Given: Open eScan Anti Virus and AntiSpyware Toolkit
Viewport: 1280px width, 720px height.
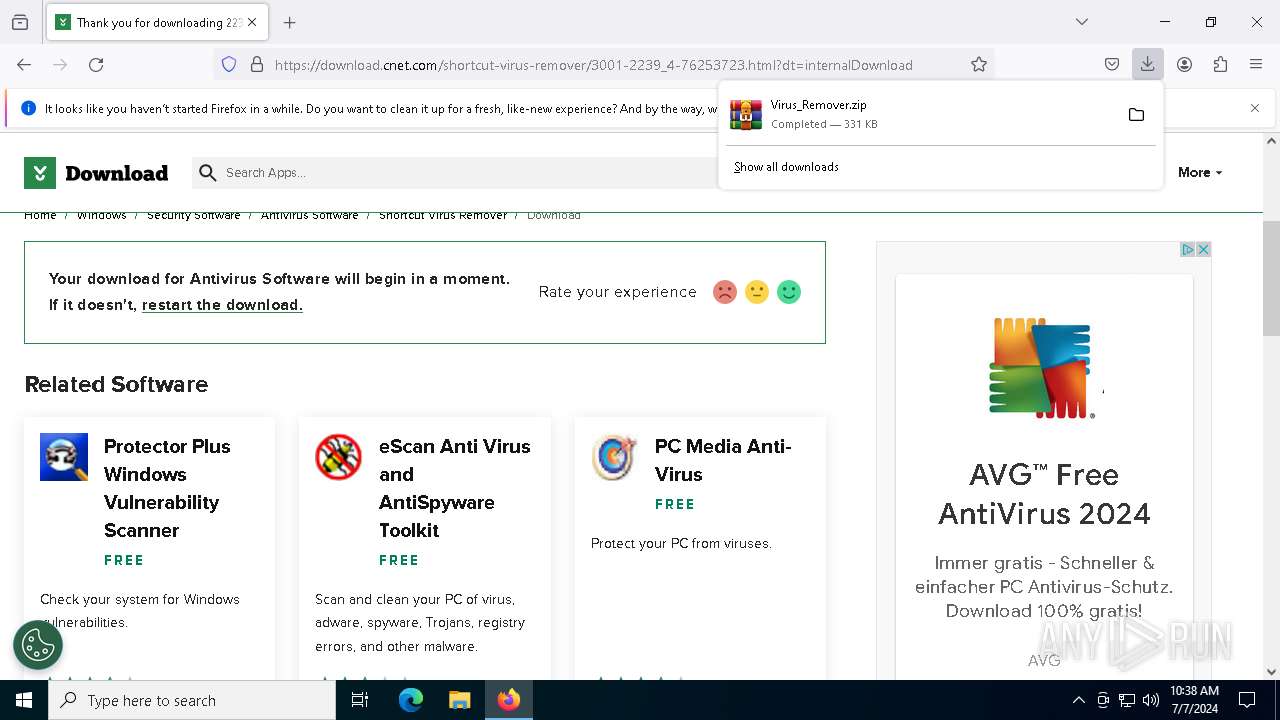Looking at the screenshot, I should (455, 488).
